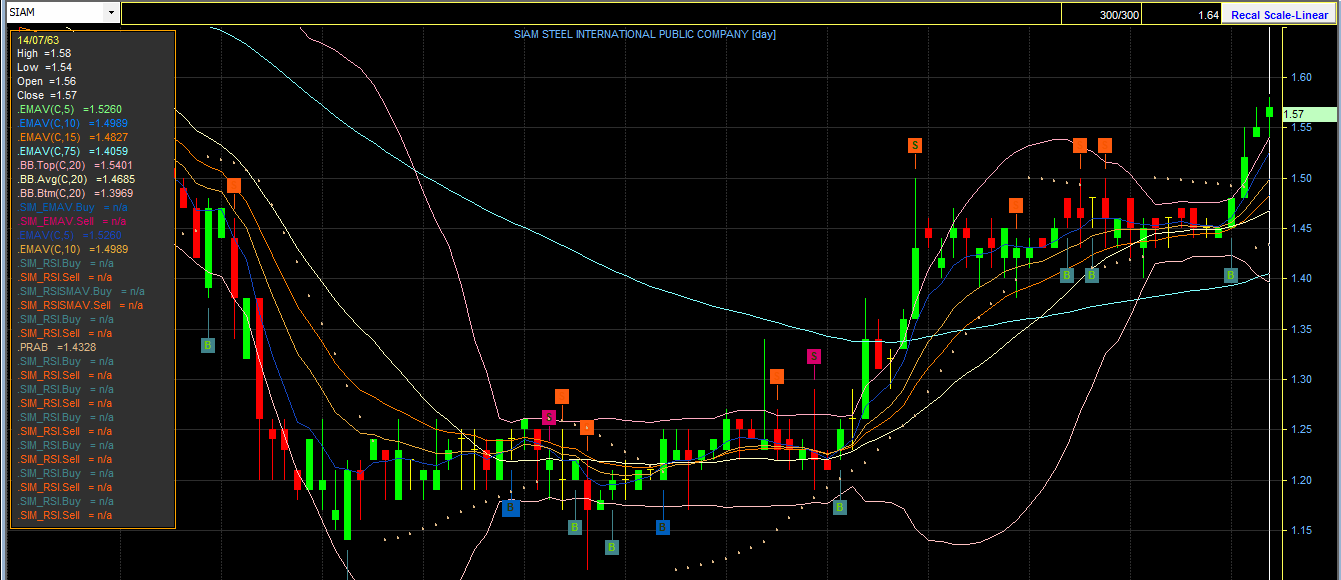1341x580 pixels.
Task: Click the .SIM_EMAV.Buy = n/a legend row
Action: coord(72,207)
